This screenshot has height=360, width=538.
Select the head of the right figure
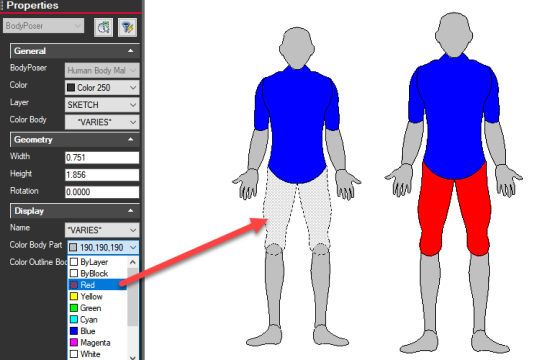click(454, 34)
